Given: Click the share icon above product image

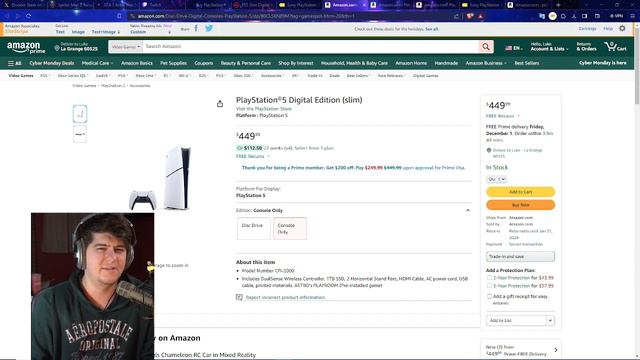Looking at the screenshot, I should [220, 104].
